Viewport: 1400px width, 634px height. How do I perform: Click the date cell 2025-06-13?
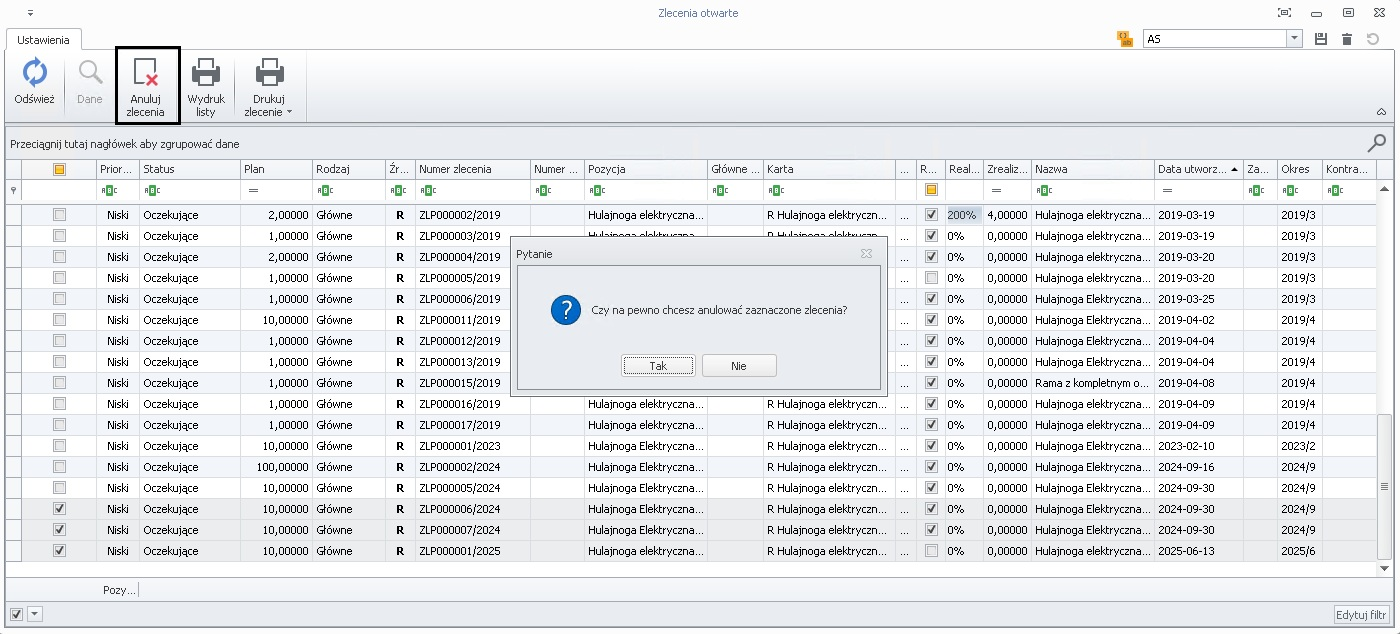(x=1199, y=551)
